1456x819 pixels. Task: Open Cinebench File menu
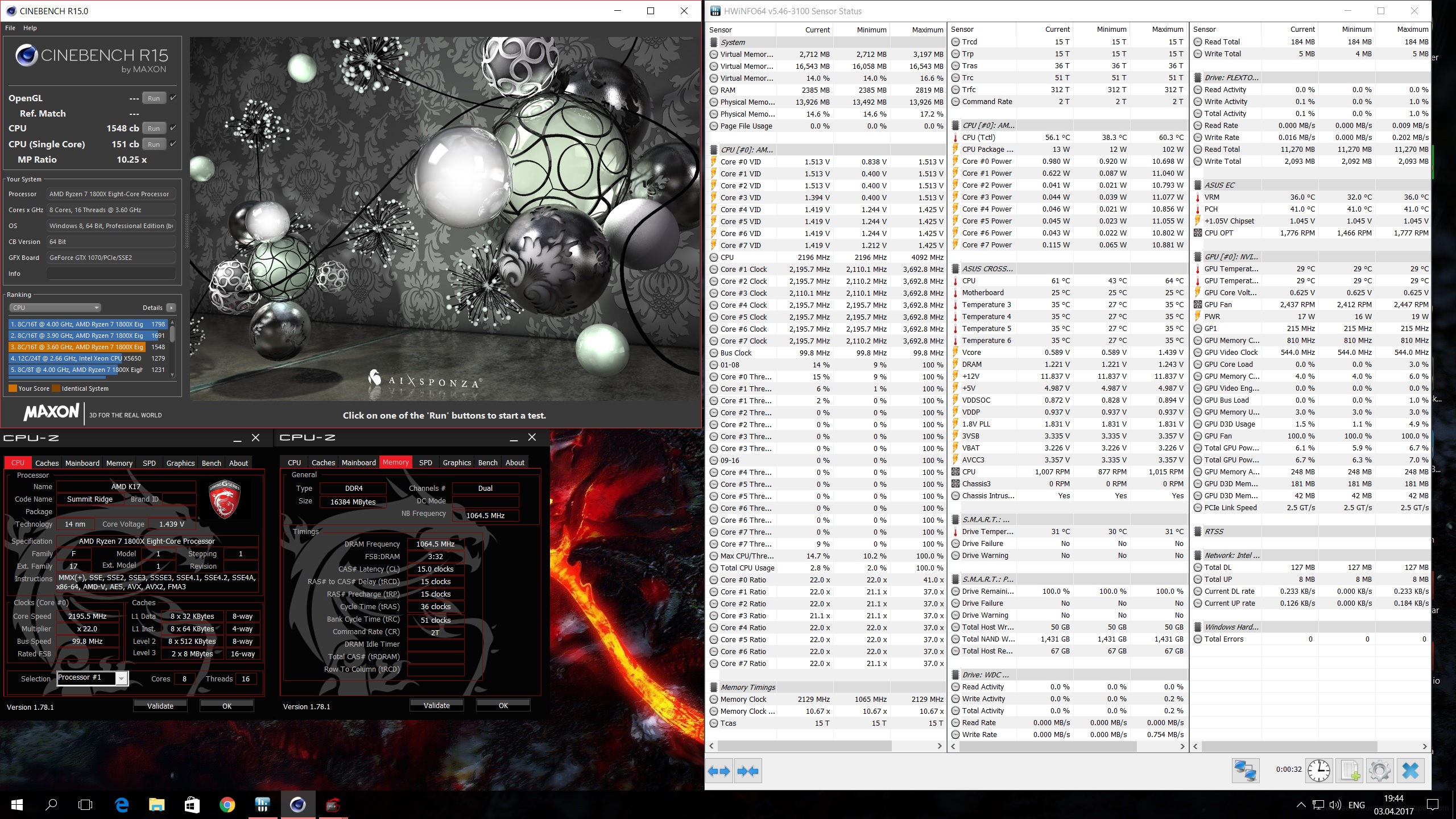coord(10,28)
